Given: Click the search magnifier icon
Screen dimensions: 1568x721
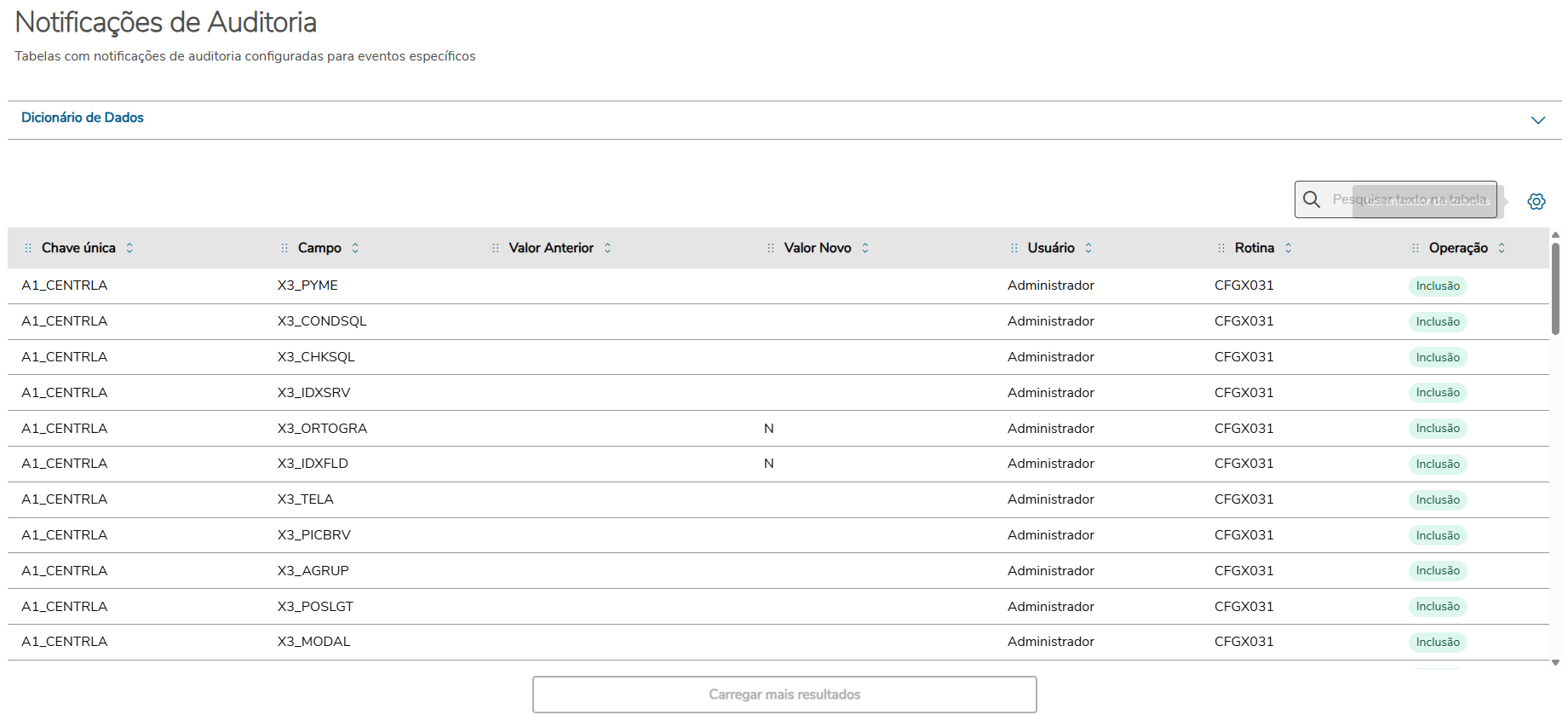Looking at the screenshot, I should pos(1312,199).
